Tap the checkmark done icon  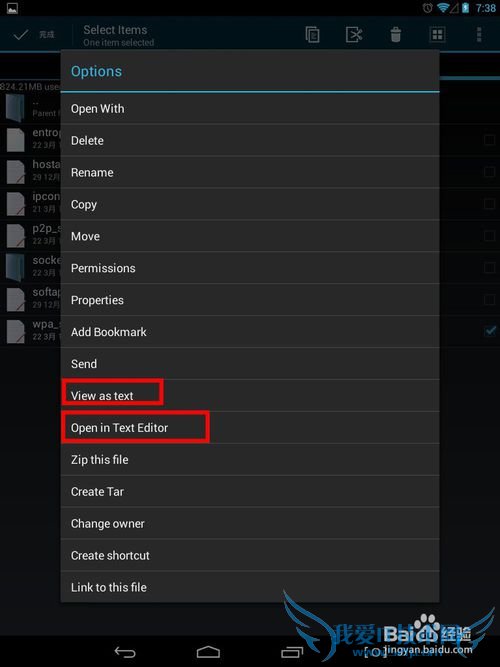(20, 34)
